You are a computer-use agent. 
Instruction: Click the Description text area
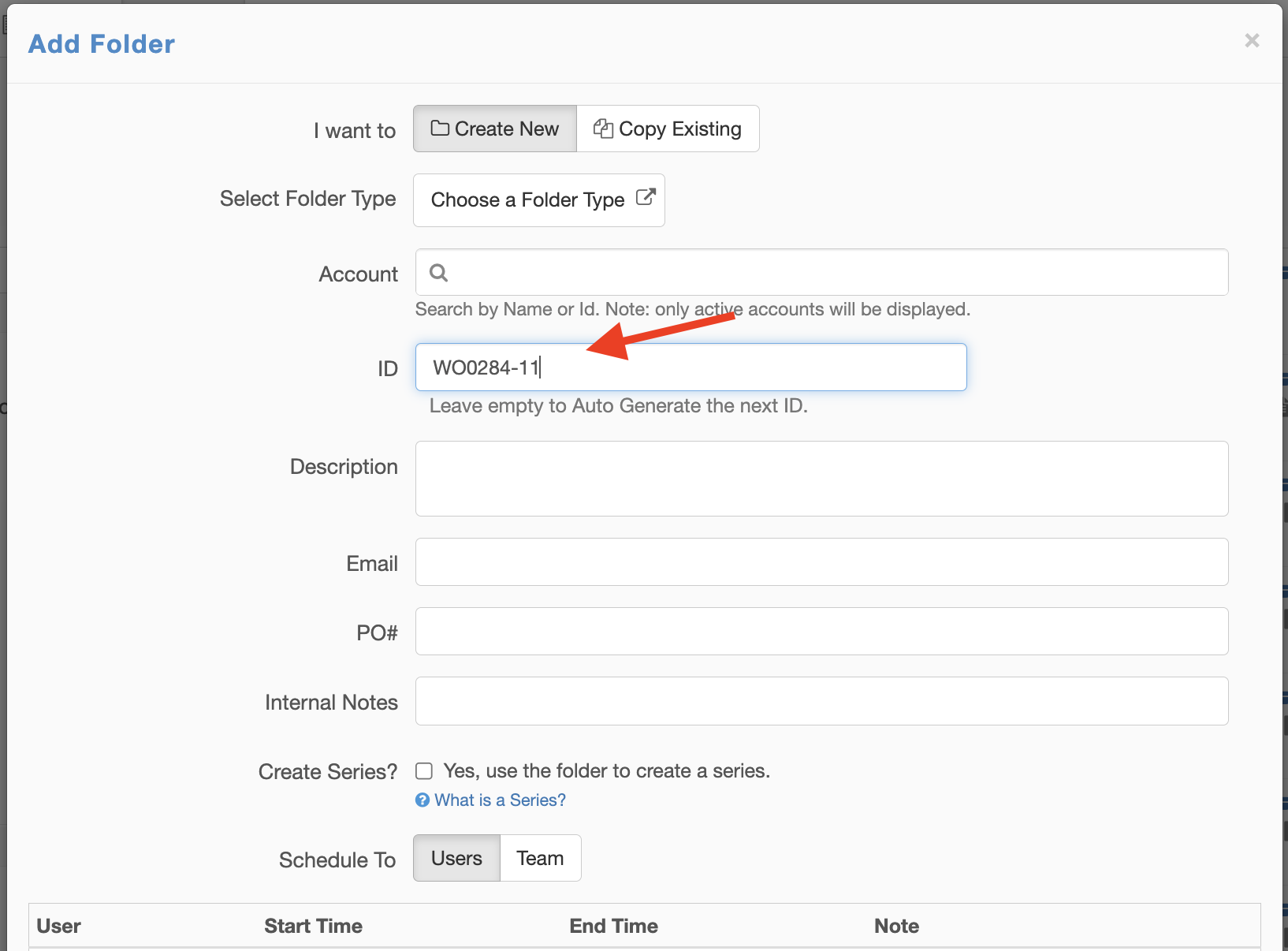[821, 479]
